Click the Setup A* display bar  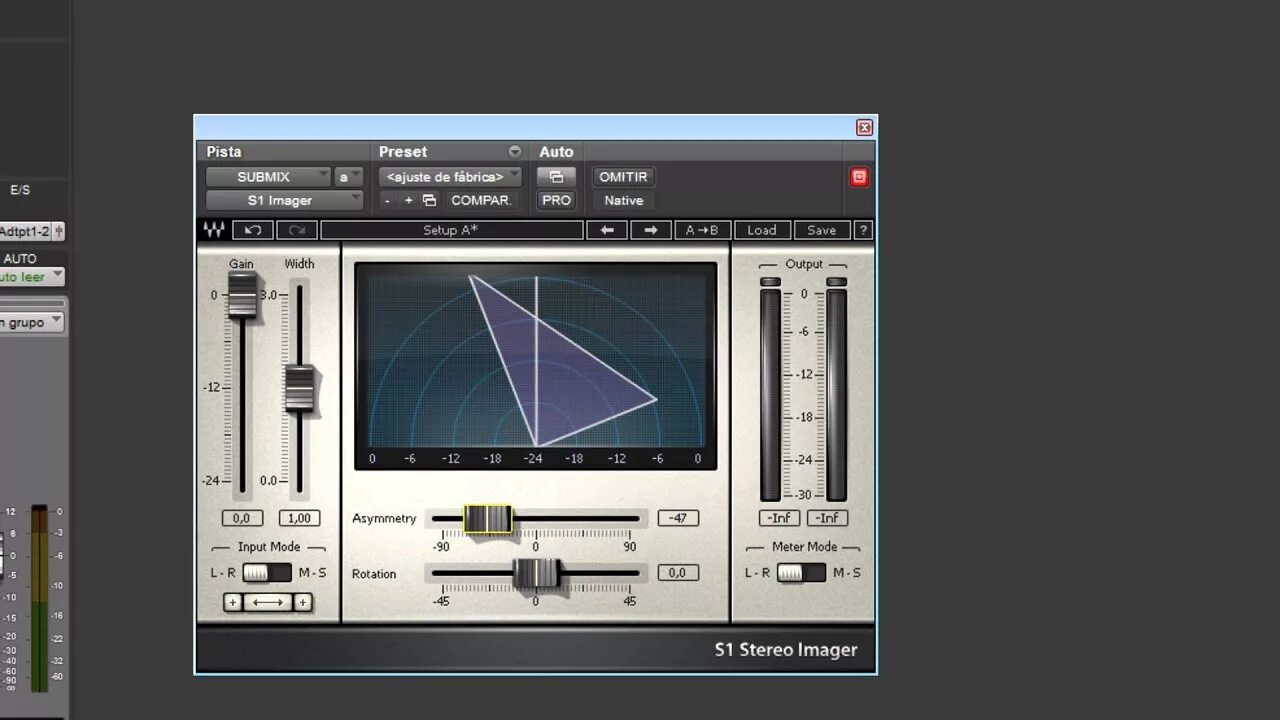click(451, 230)
